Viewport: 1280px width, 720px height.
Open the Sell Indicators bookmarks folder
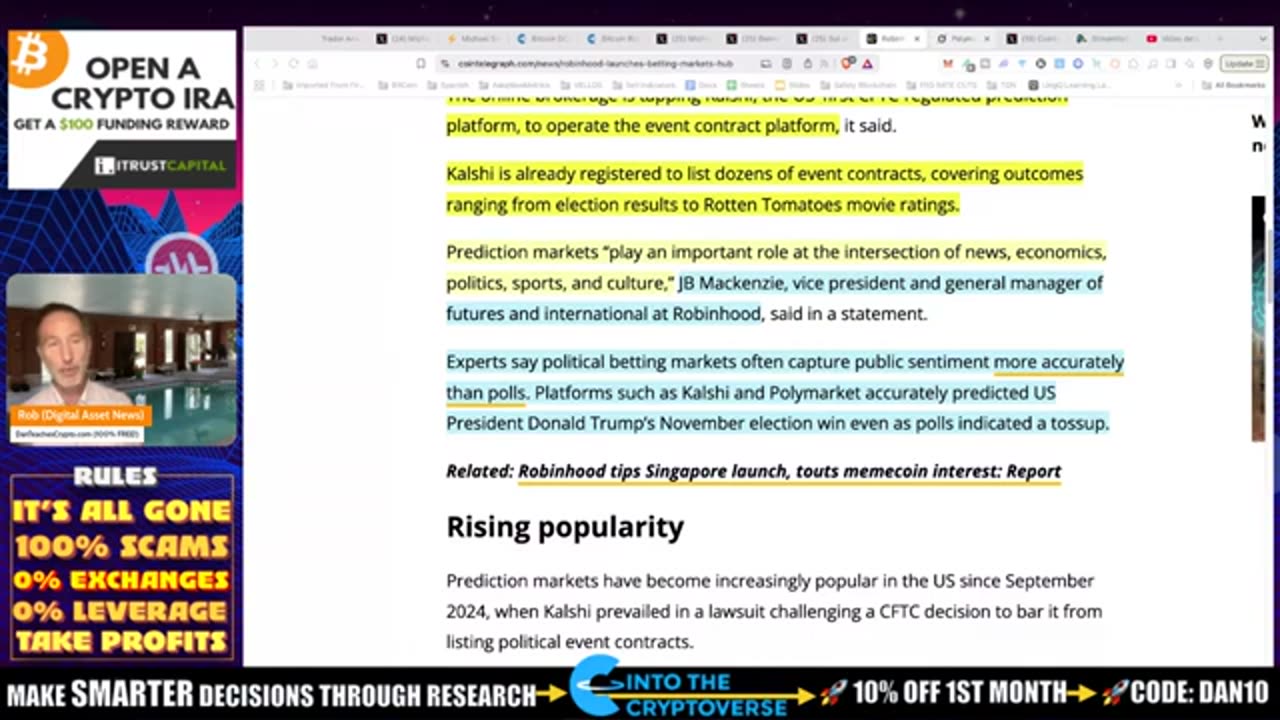point(645,86)
